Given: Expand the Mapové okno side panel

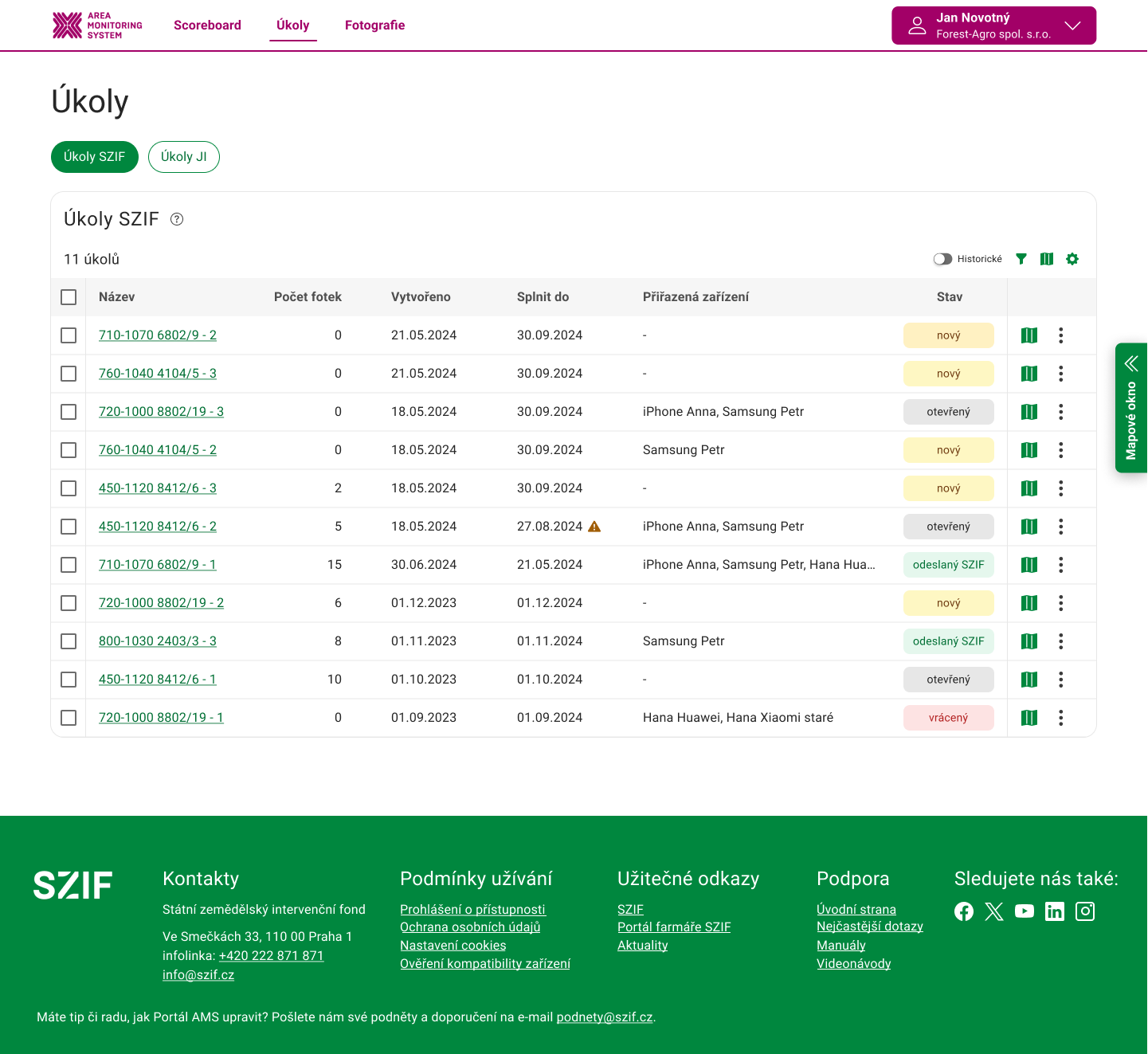Looking at the screenshot, I should tap(1131, 408).
